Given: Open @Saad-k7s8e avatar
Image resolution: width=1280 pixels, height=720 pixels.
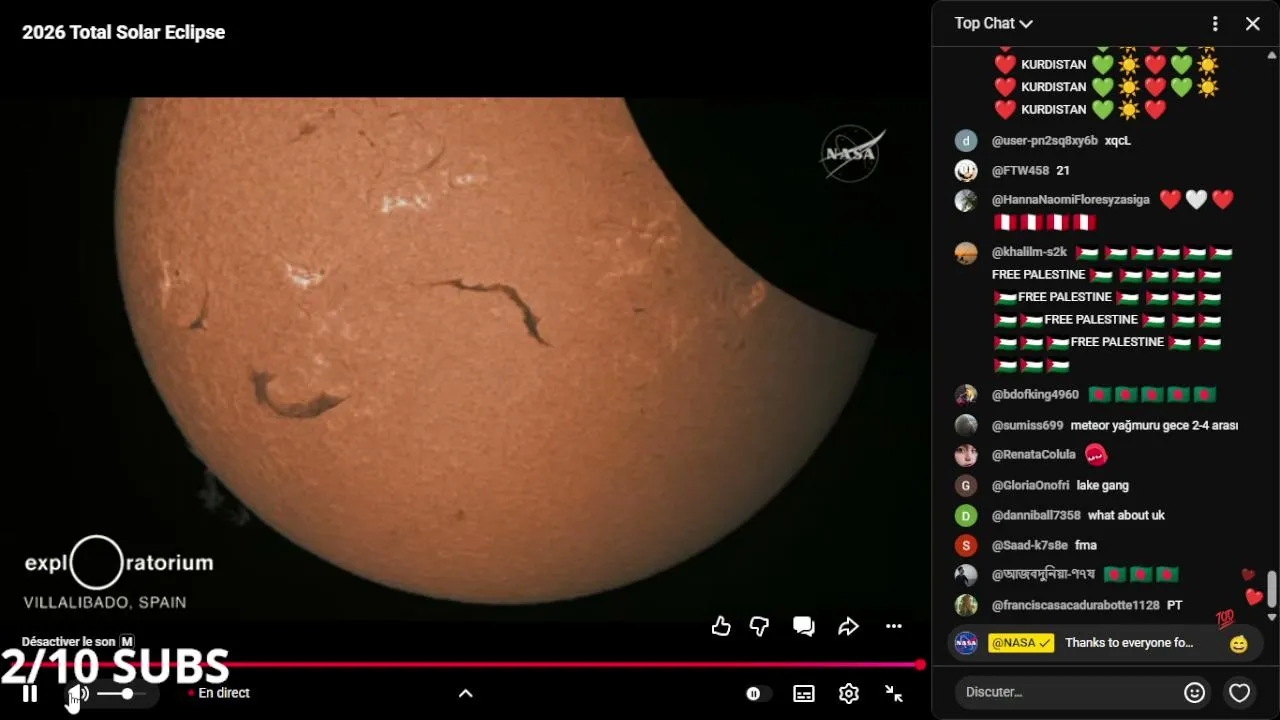Looking at the screenshot, I should (966, 546).
